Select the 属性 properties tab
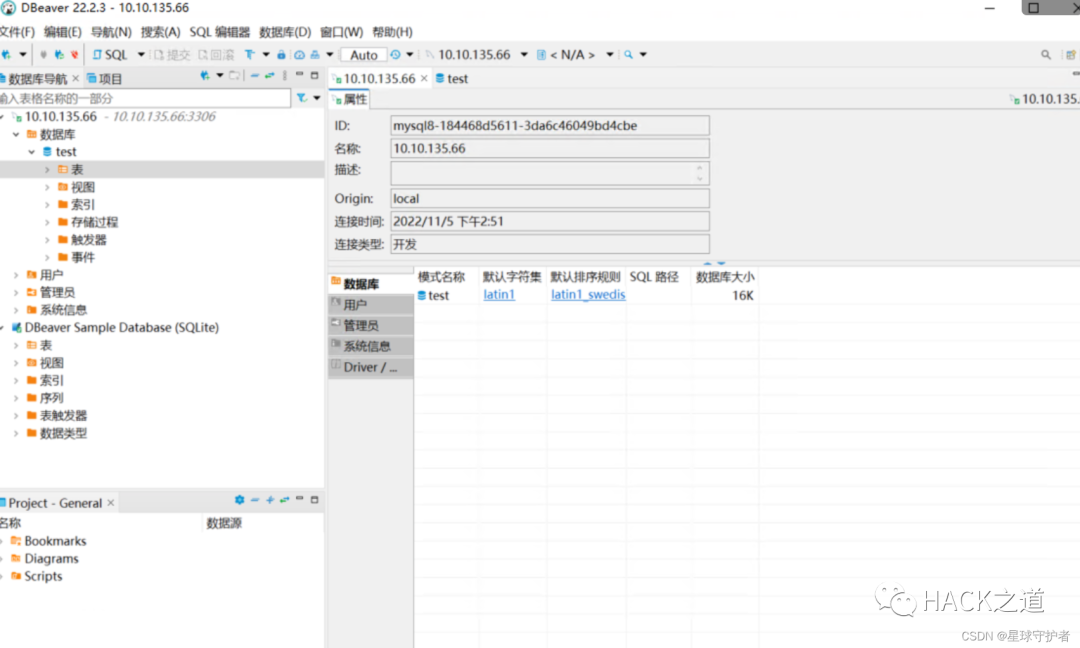Screen dimensions: 1080x648 tap(351, 99)
